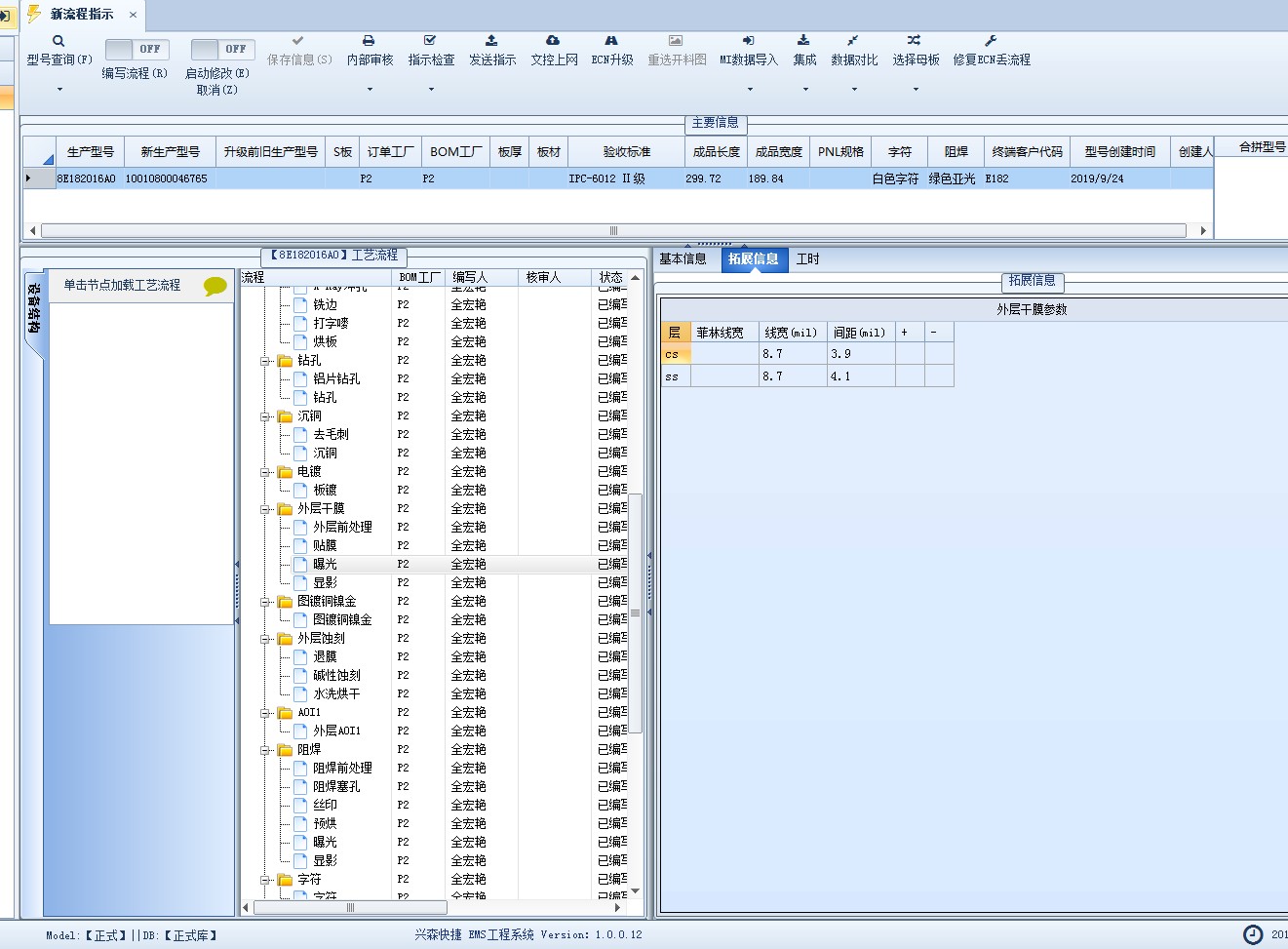Toggle the 编写流程 OFF switch

137,49
